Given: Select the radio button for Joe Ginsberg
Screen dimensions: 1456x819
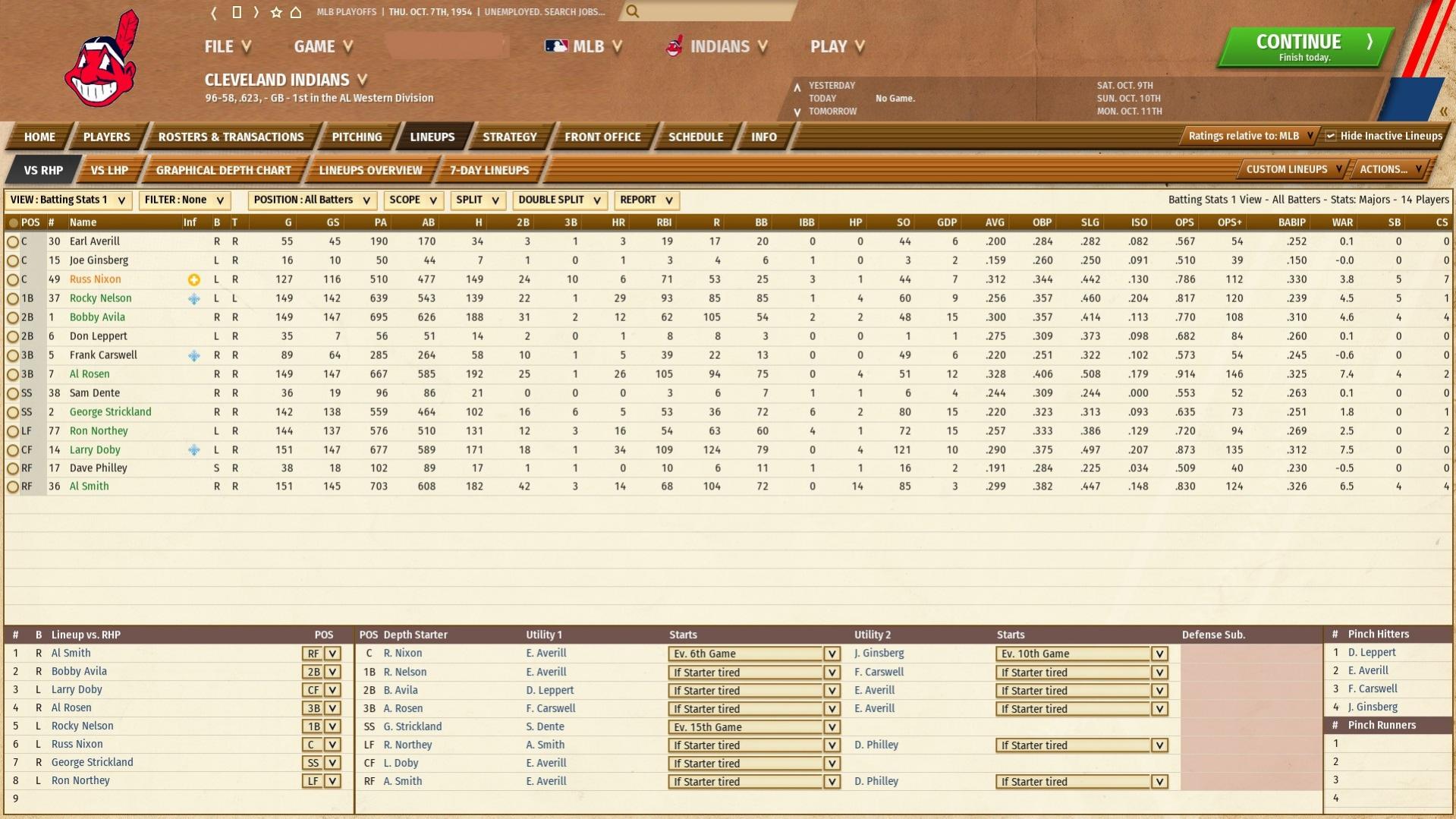Looking at the screenshot, I should [x=12, y=261].
